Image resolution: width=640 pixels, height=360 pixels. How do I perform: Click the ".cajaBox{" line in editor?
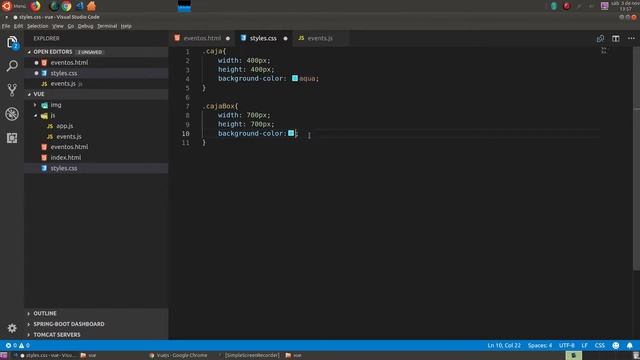220,106
